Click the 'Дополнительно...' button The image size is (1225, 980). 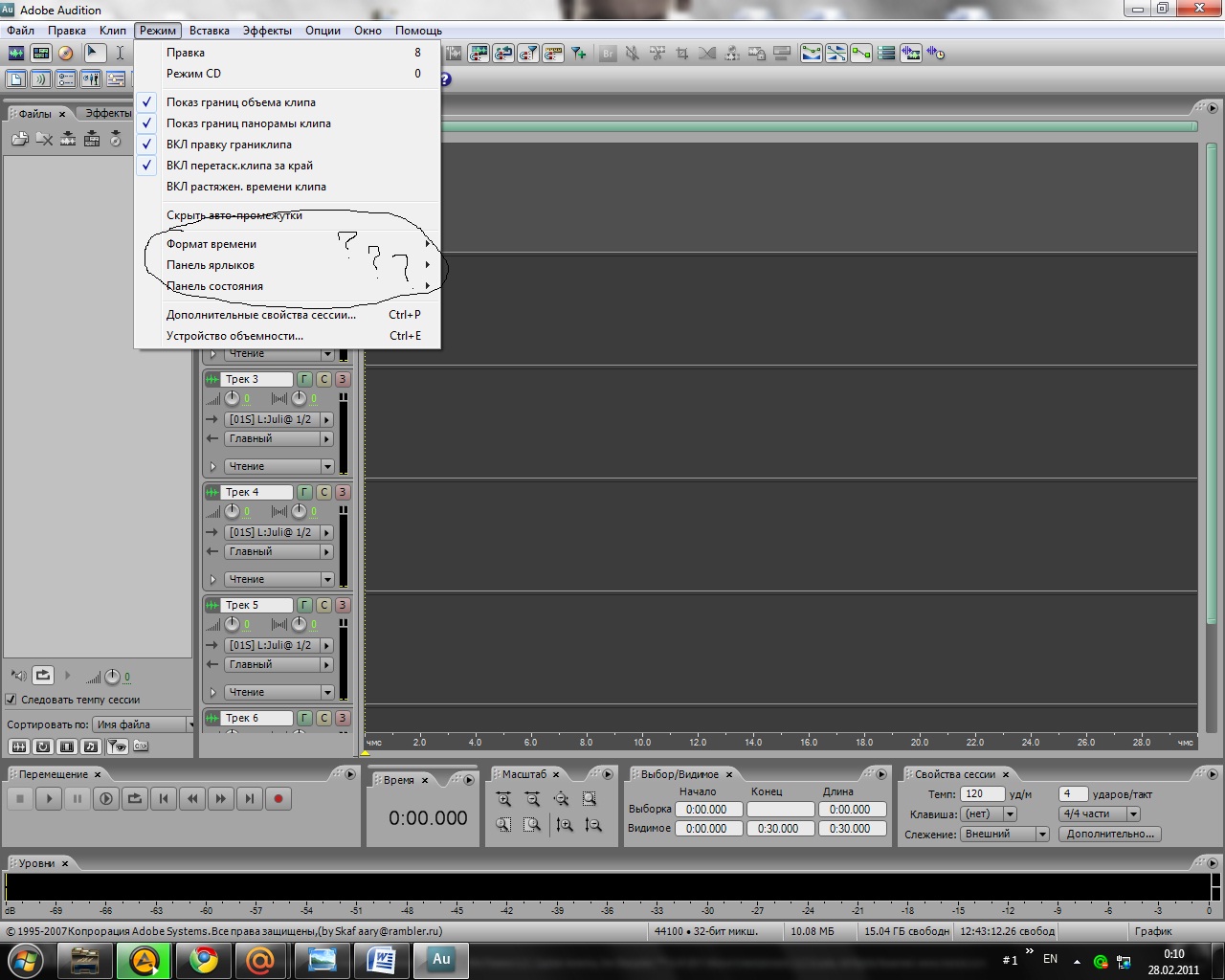[x=1110, y=835]
